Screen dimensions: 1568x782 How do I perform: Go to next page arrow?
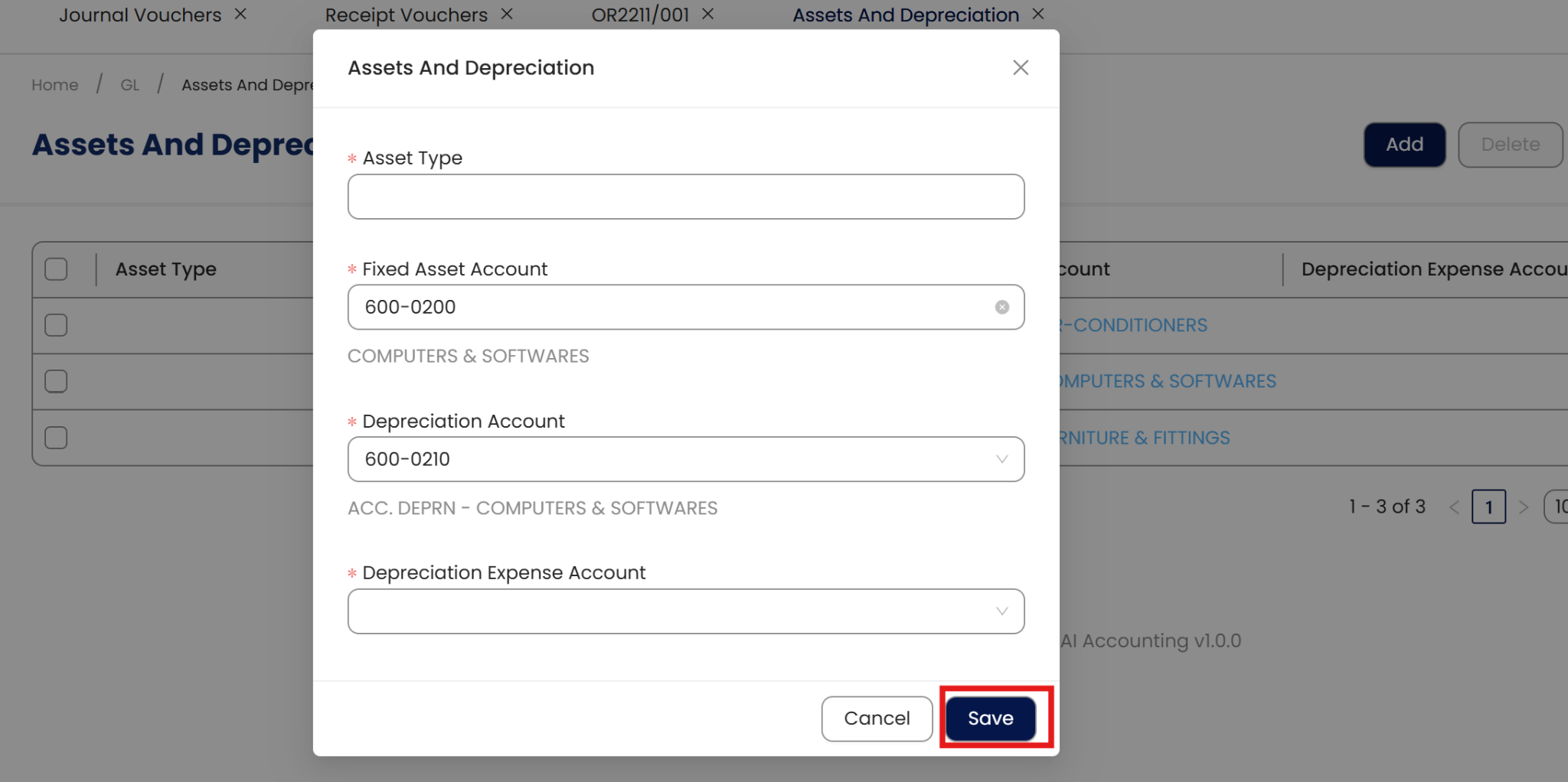pyautogui.click(x=1524, y=507)
